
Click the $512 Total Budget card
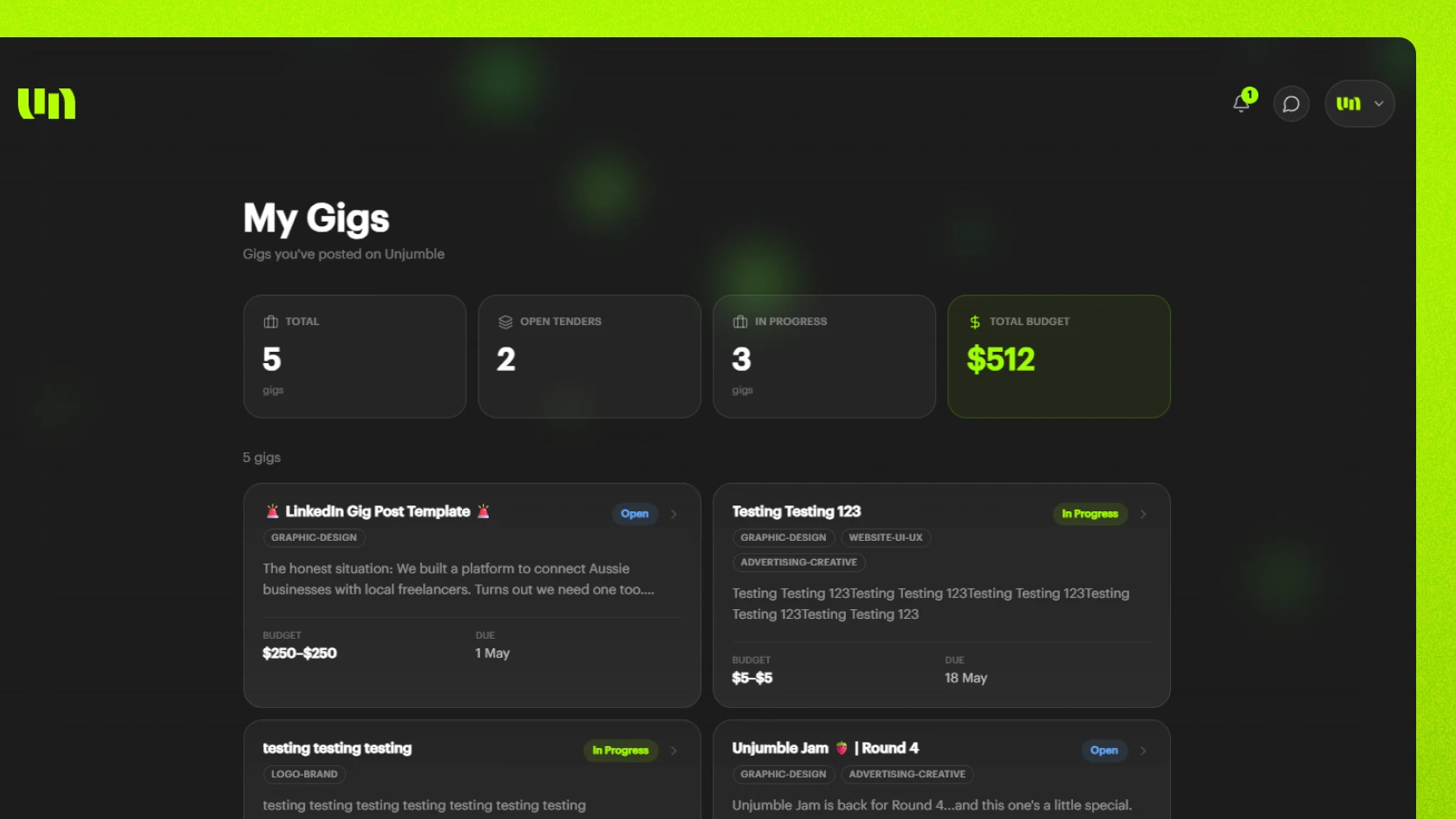click(x=1058, y=356)
